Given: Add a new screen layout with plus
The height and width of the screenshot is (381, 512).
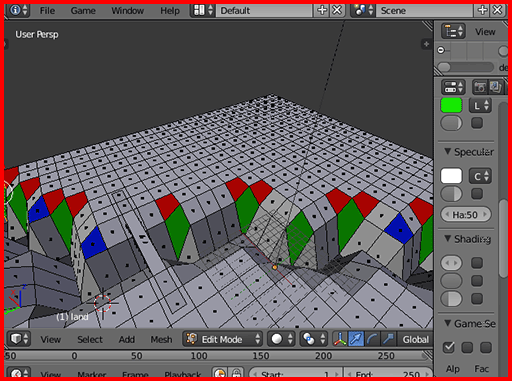Looking at the screenshot, I should (322, 10).
